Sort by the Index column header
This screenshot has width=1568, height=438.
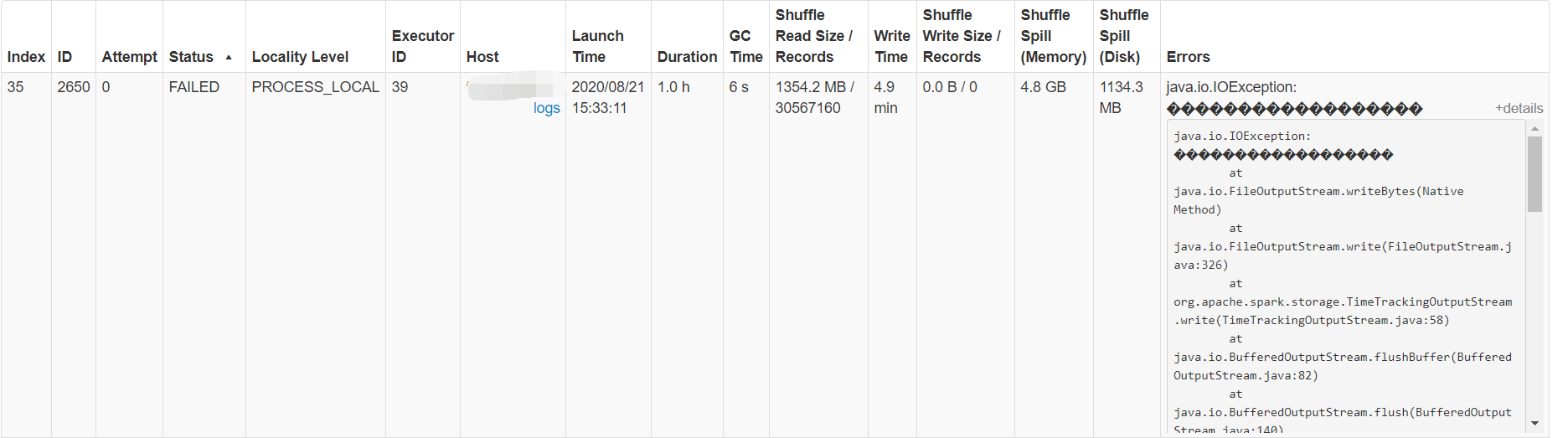point(26,57)
